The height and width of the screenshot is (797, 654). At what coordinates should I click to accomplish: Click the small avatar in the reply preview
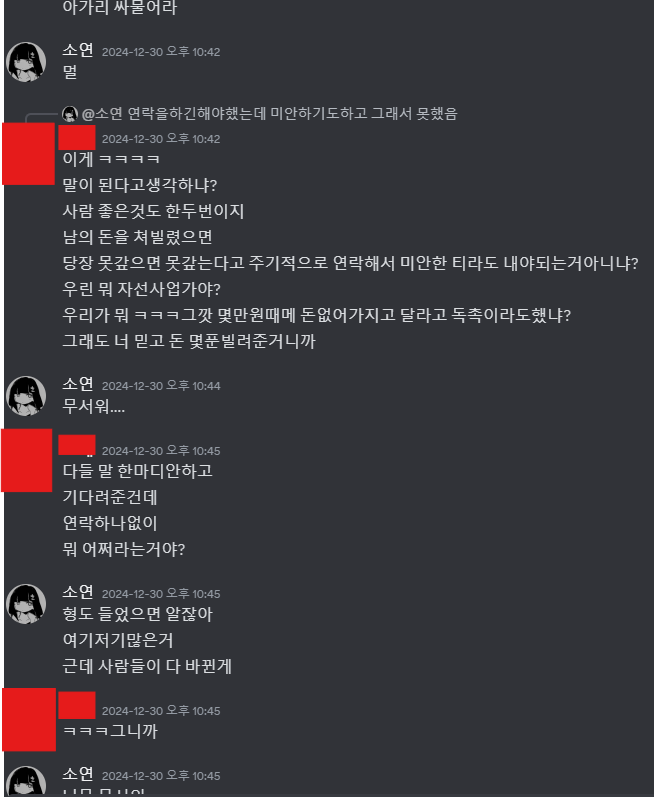click(70, 114)
